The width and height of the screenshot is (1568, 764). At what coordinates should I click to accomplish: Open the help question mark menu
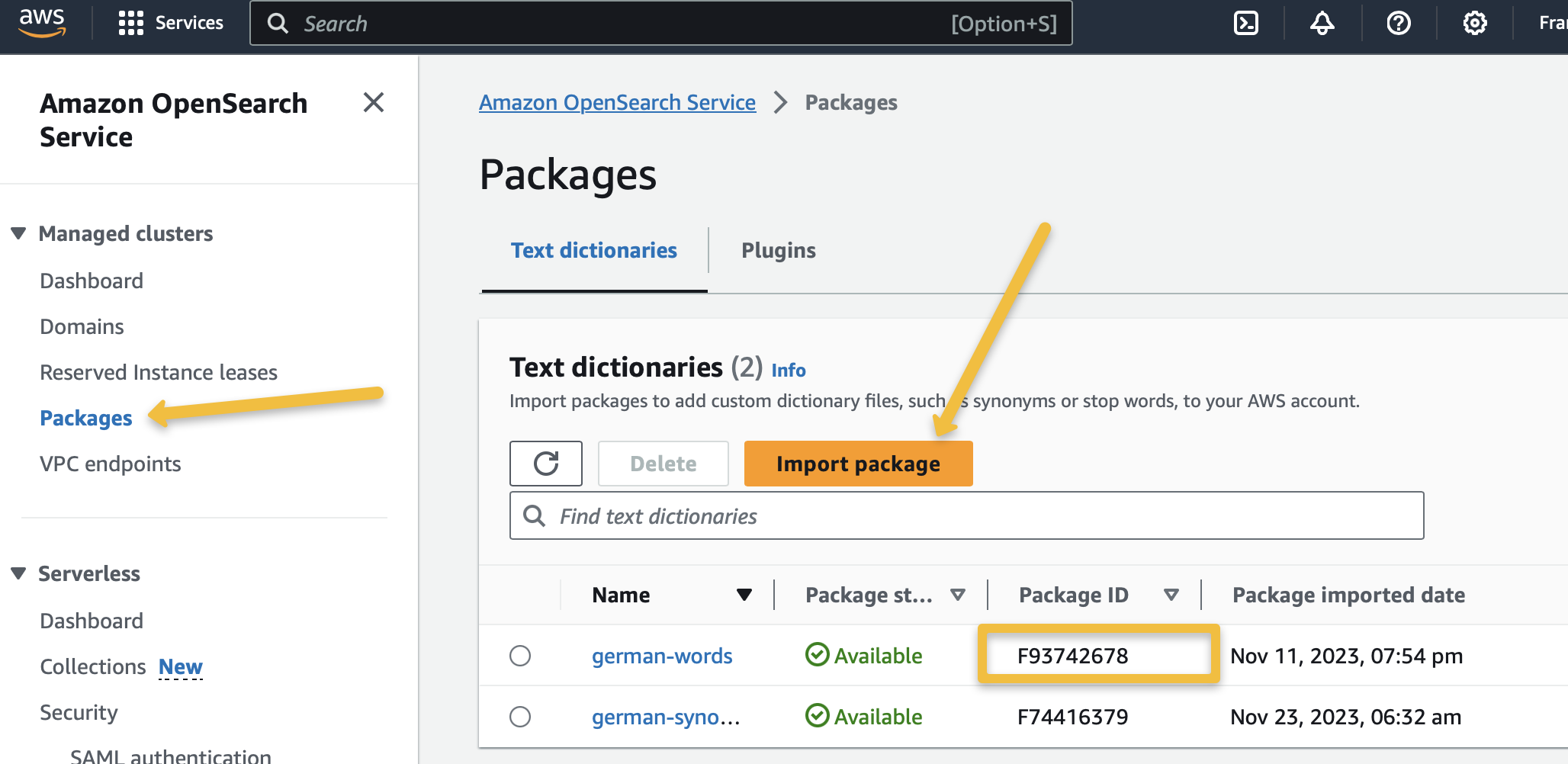coord(1398,23)
